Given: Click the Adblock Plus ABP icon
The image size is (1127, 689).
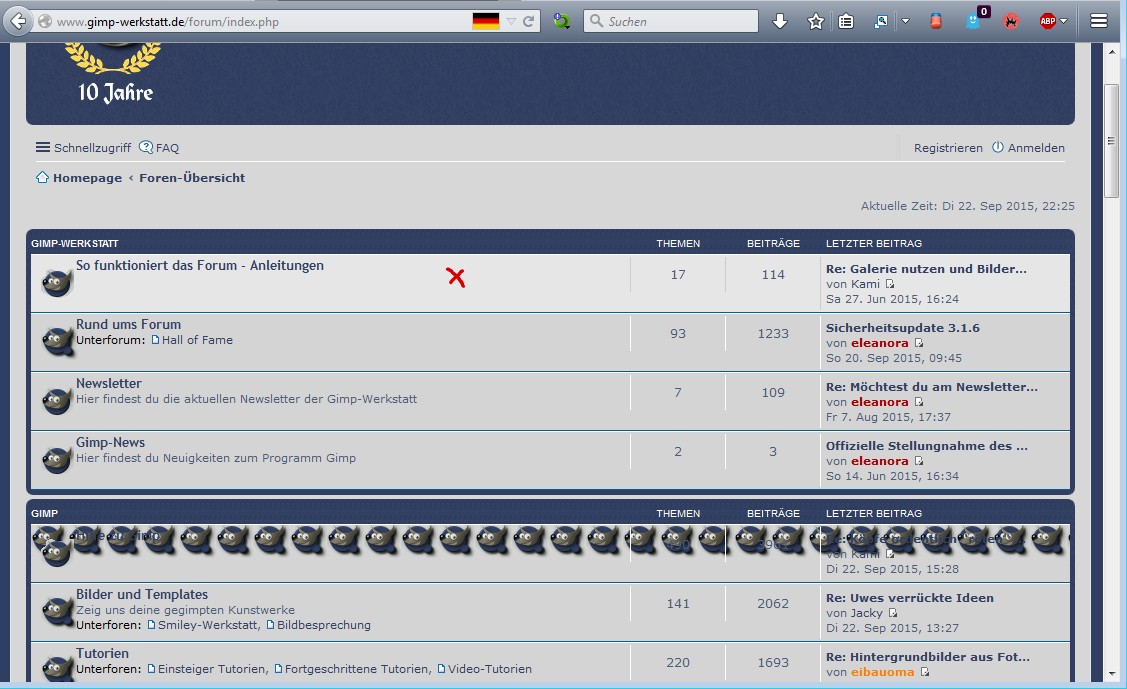Looking at the screenshot, I should [1048, 22].
